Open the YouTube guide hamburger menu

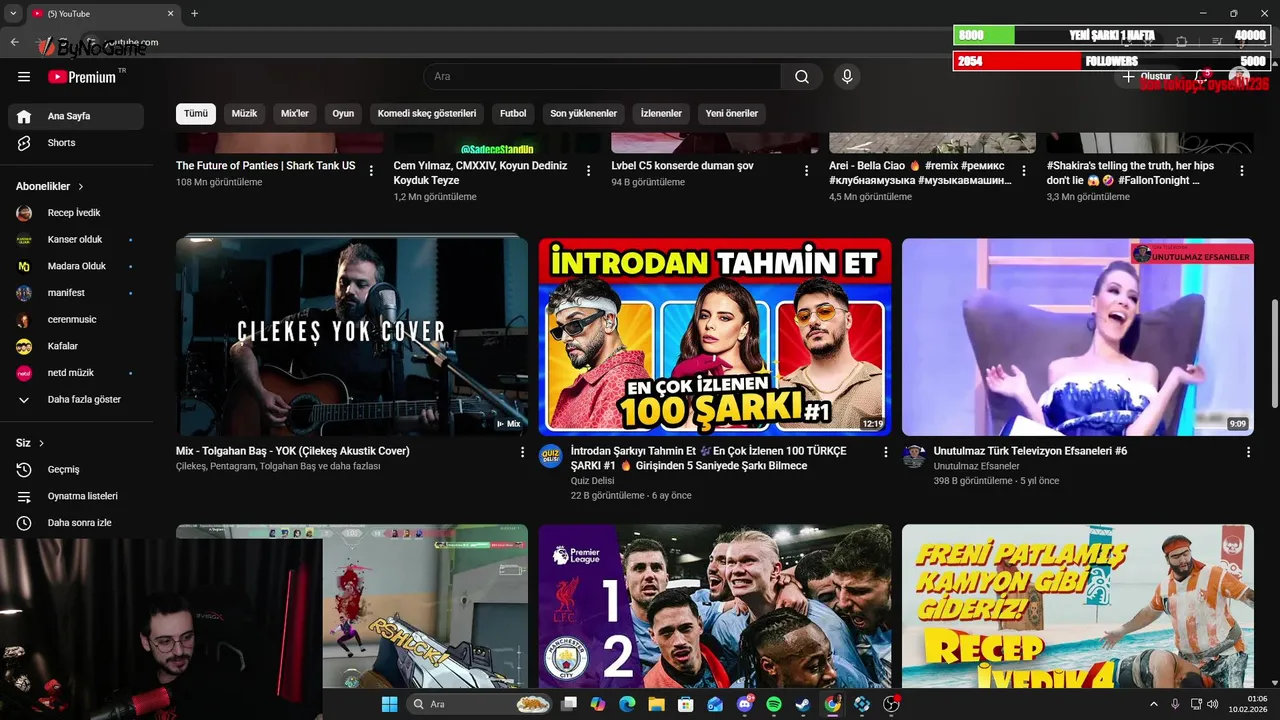(24, 77)
